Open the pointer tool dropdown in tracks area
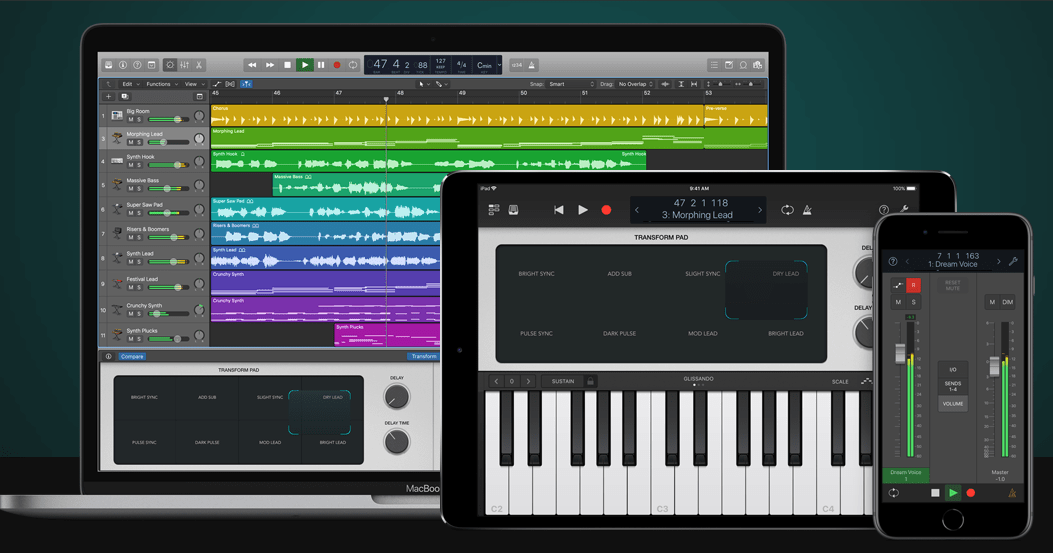The height and width of the screenshot is (553, 1053). click(x=423, y=84)
